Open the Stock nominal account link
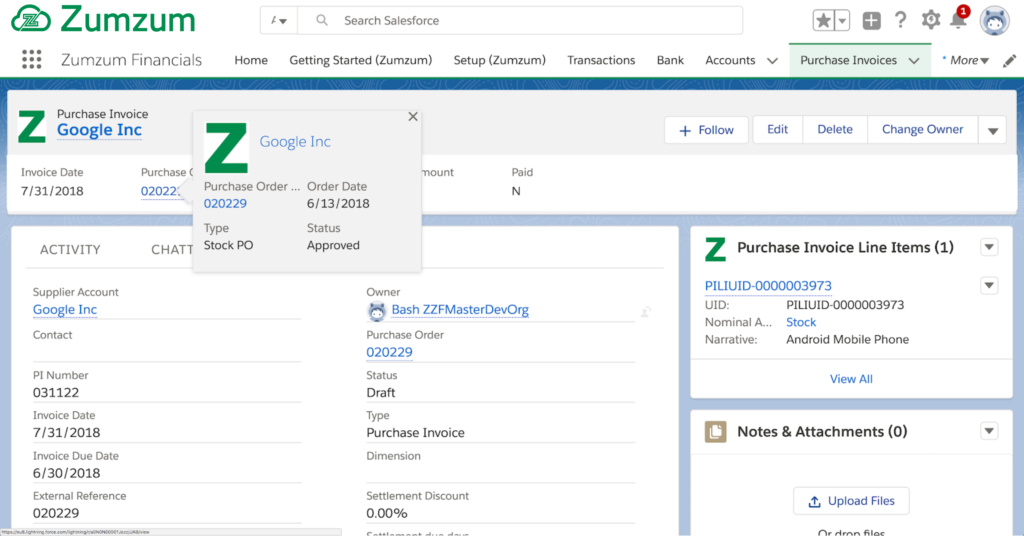Image resolution: width=1024 pixels, height=538 pixels. (x=801, y=322)
